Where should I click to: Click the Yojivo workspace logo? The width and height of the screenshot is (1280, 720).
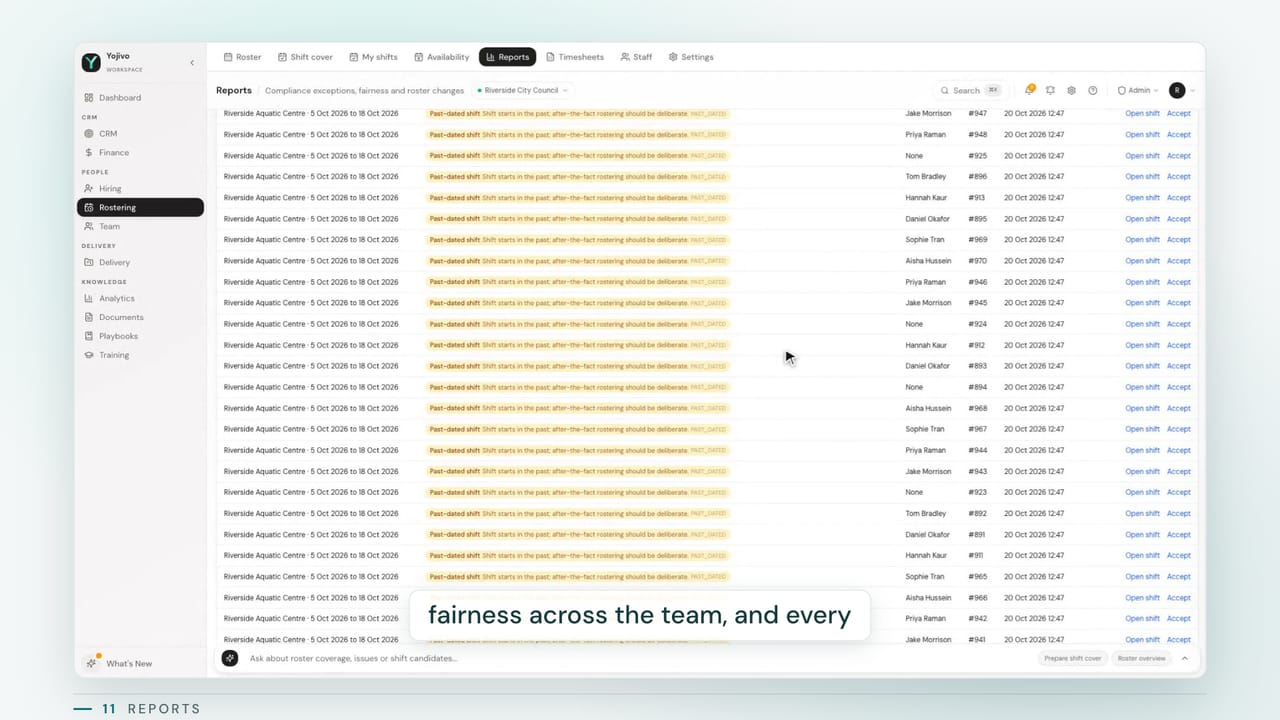91,62
